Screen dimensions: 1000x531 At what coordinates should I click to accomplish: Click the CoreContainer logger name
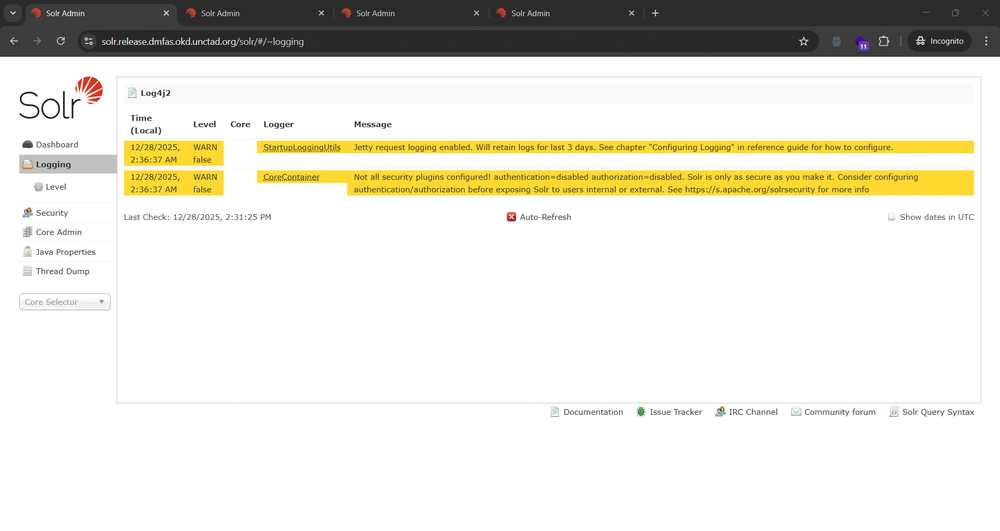click(x=291, y=177)
